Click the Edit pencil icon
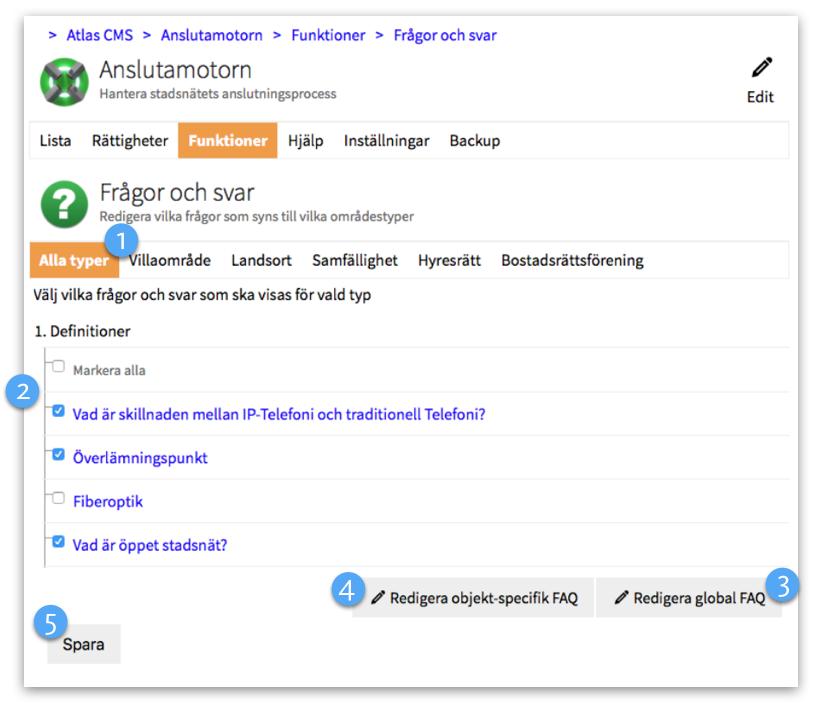Screen dimensions: 818x715 point(762,68)
